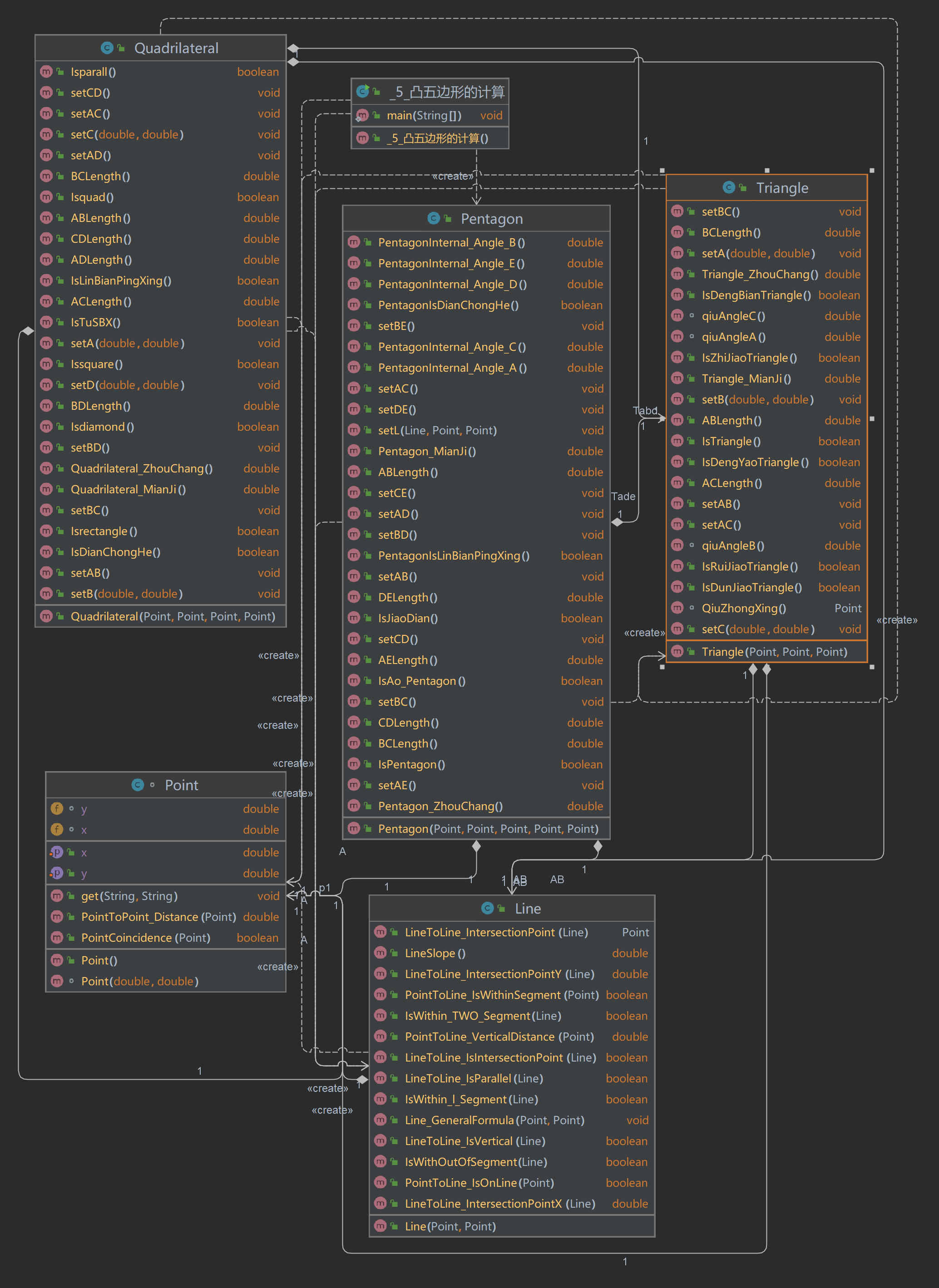Click field icon beside Point's y field
This screenshot has height=1288, width=939.
(57, 808)
